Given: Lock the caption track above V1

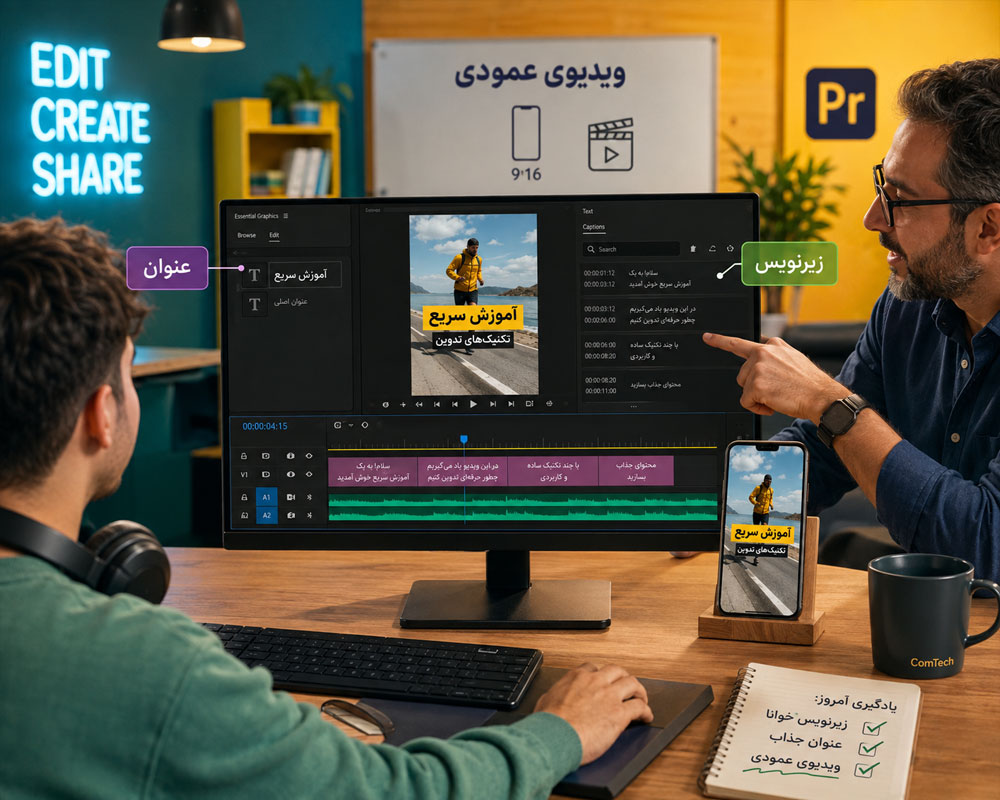Looking at the screenshot, I should 244,456.
